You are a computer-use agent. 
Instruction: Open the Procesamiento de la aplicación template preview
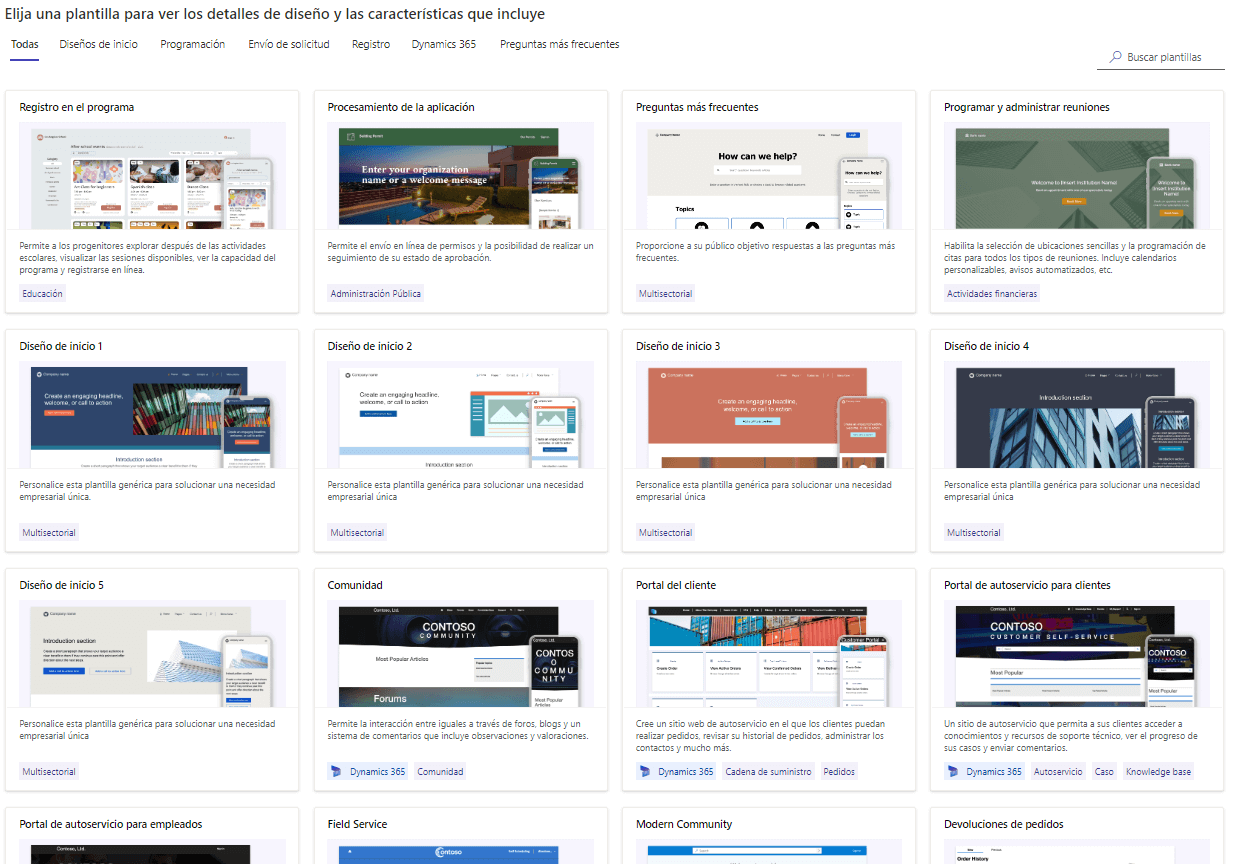tap(461, 176)
